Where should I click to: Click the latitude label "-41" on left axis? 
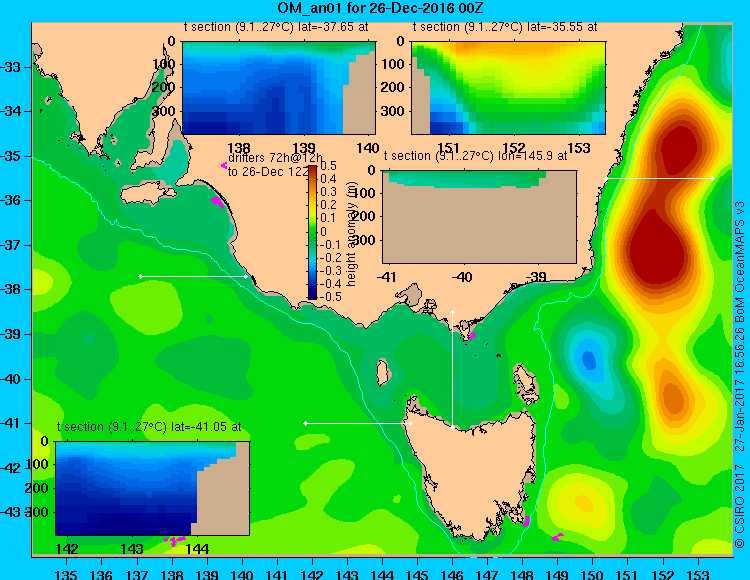tap(11, 423)
